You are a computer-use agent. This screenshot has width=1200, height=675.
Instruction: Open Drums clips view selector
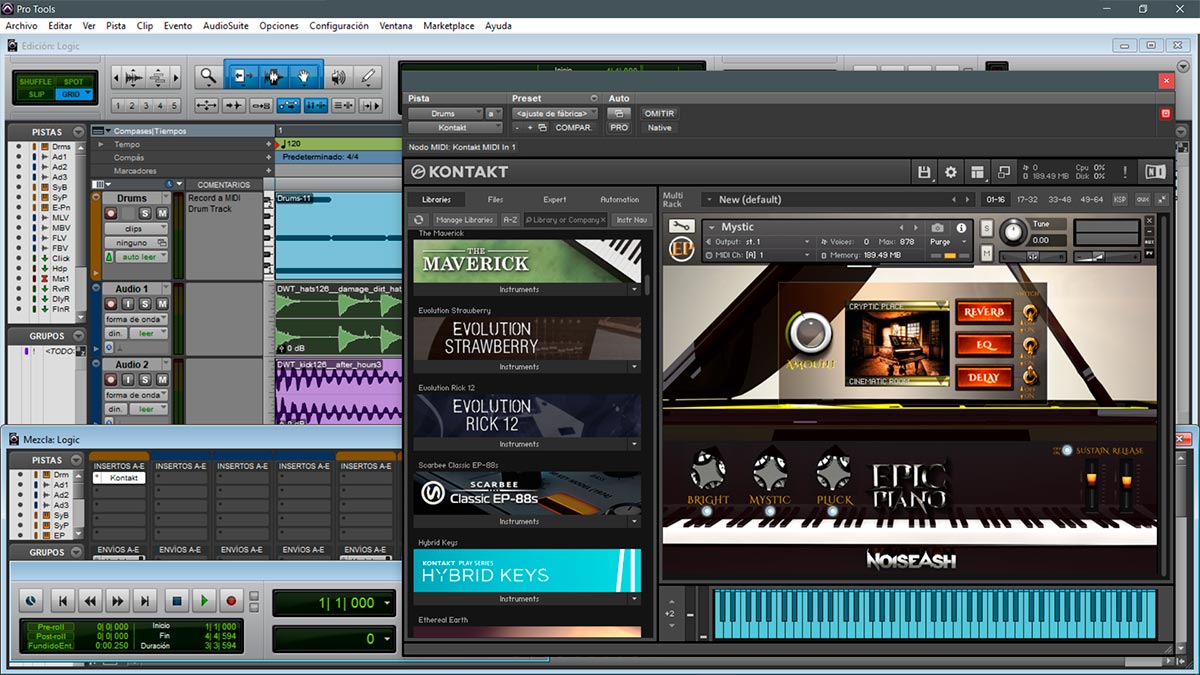point(136,229)
